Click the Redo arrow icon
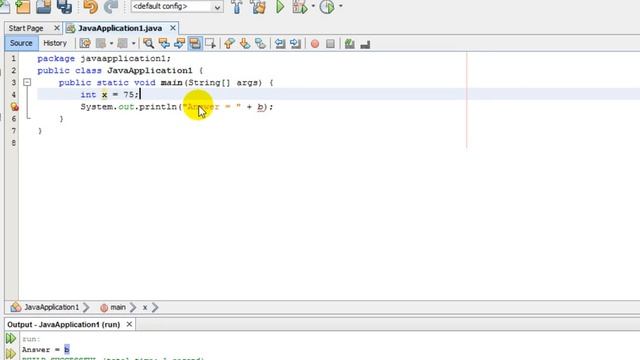The image size is (640, 360). [111, 6]
